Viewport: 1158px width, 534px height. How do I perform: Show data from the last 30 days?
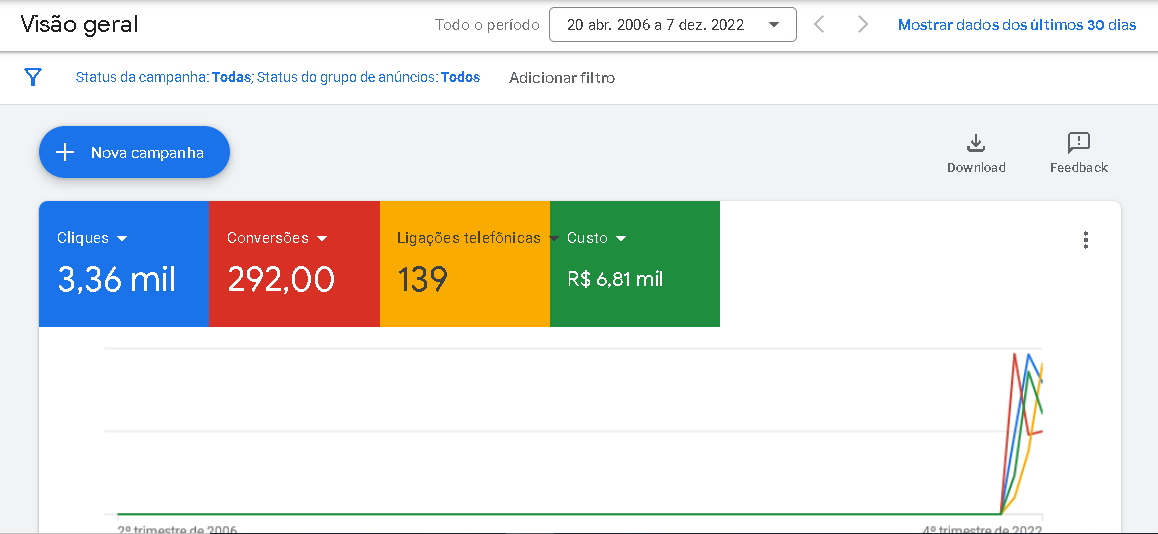click(1017, 25)
